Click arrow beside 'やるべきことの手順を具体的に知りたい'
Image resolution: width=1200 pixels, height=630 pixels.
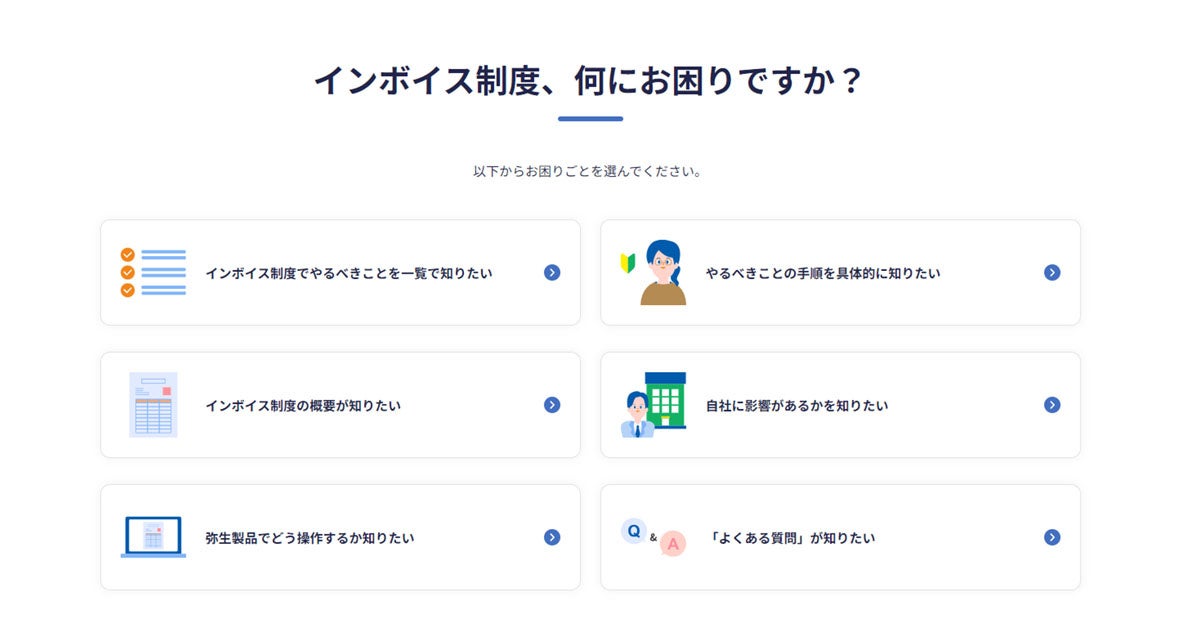tap(1052, 272)
